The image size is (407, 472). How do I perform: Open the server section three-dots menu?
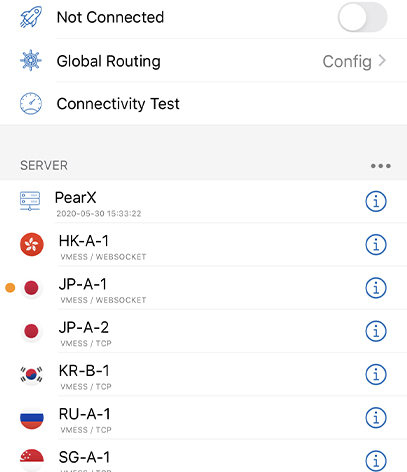(381, 166)
